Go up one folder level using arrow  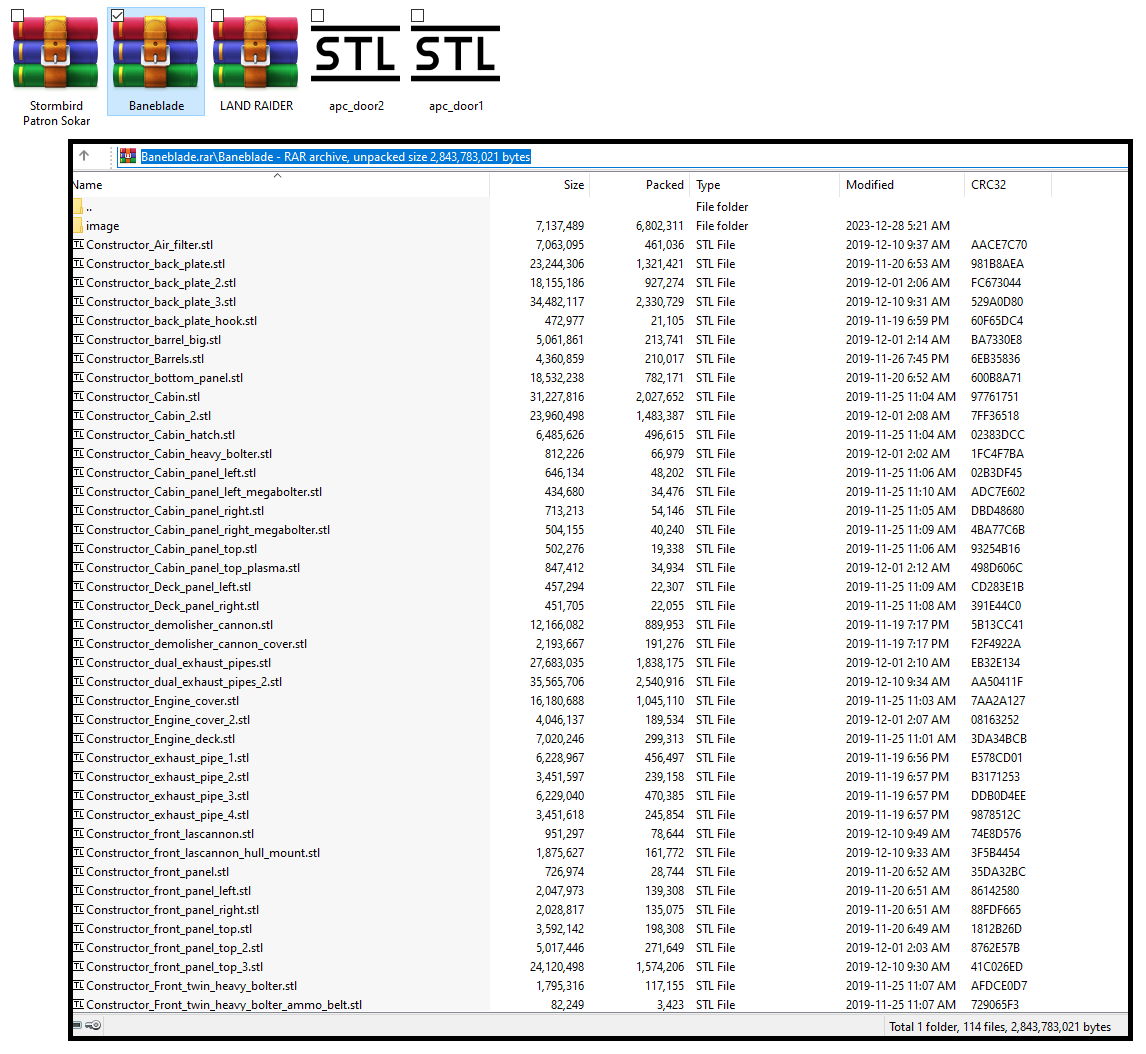(x=84, y=156)
